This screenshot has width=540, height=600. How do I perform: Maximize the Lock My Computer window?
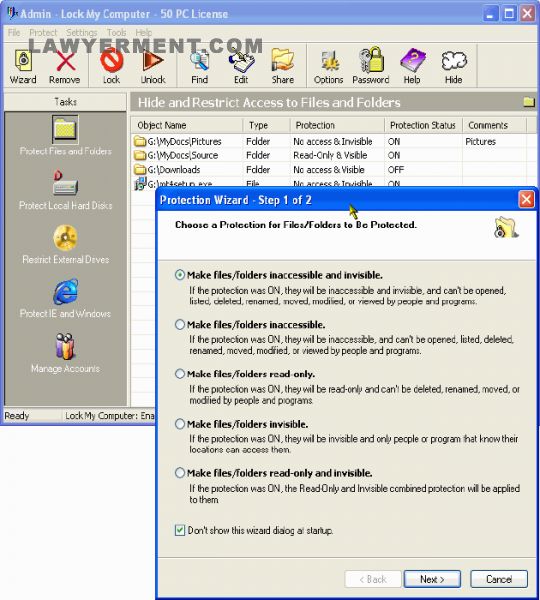pos(509,14)
